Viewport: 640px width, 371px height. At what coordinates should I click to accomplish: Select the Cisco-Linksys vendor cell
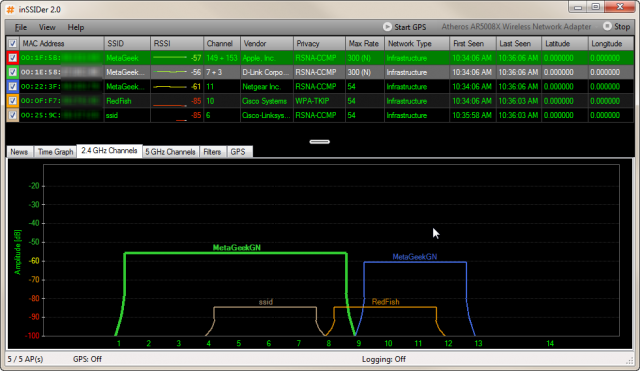(x=267, y=115)
